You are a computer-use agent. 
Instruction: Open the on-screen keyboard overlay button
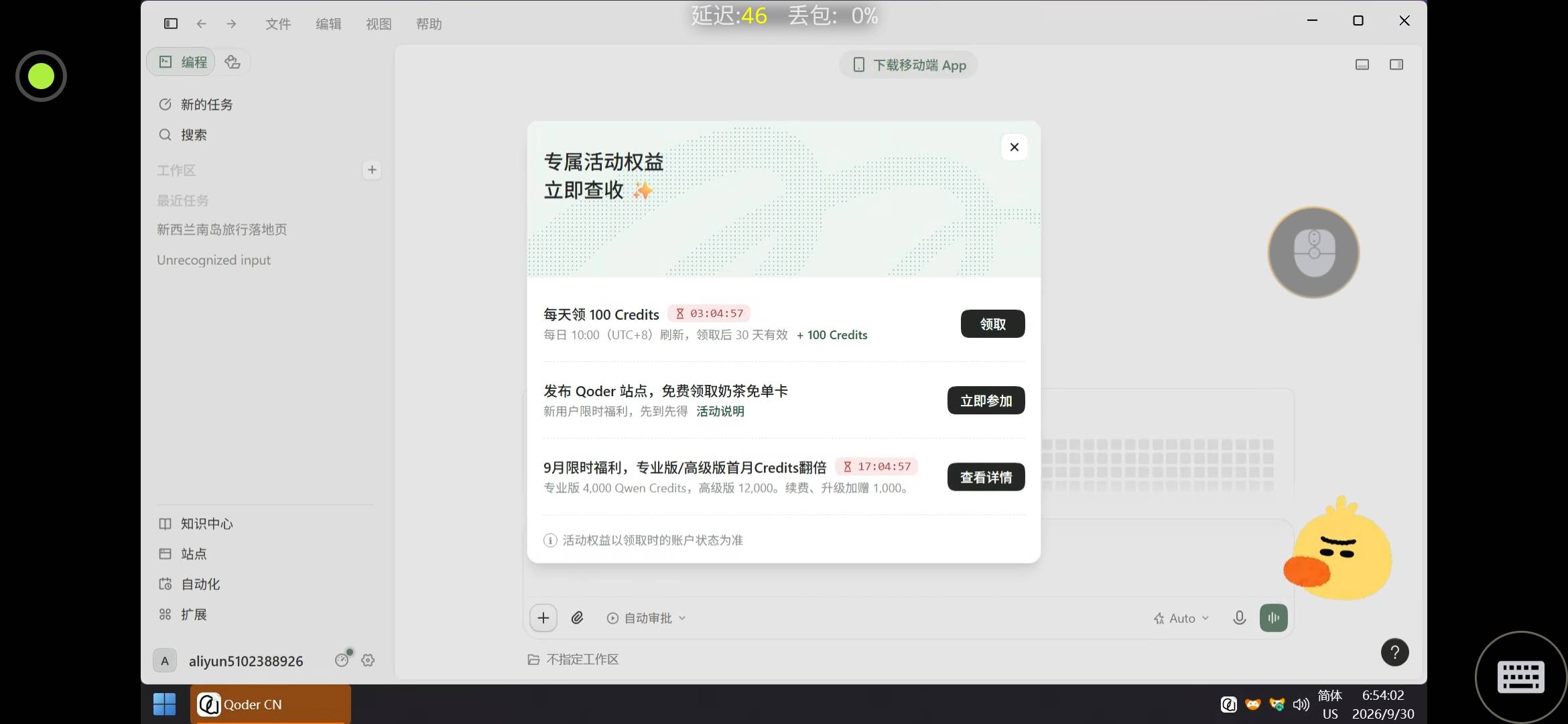point(1521,677)
